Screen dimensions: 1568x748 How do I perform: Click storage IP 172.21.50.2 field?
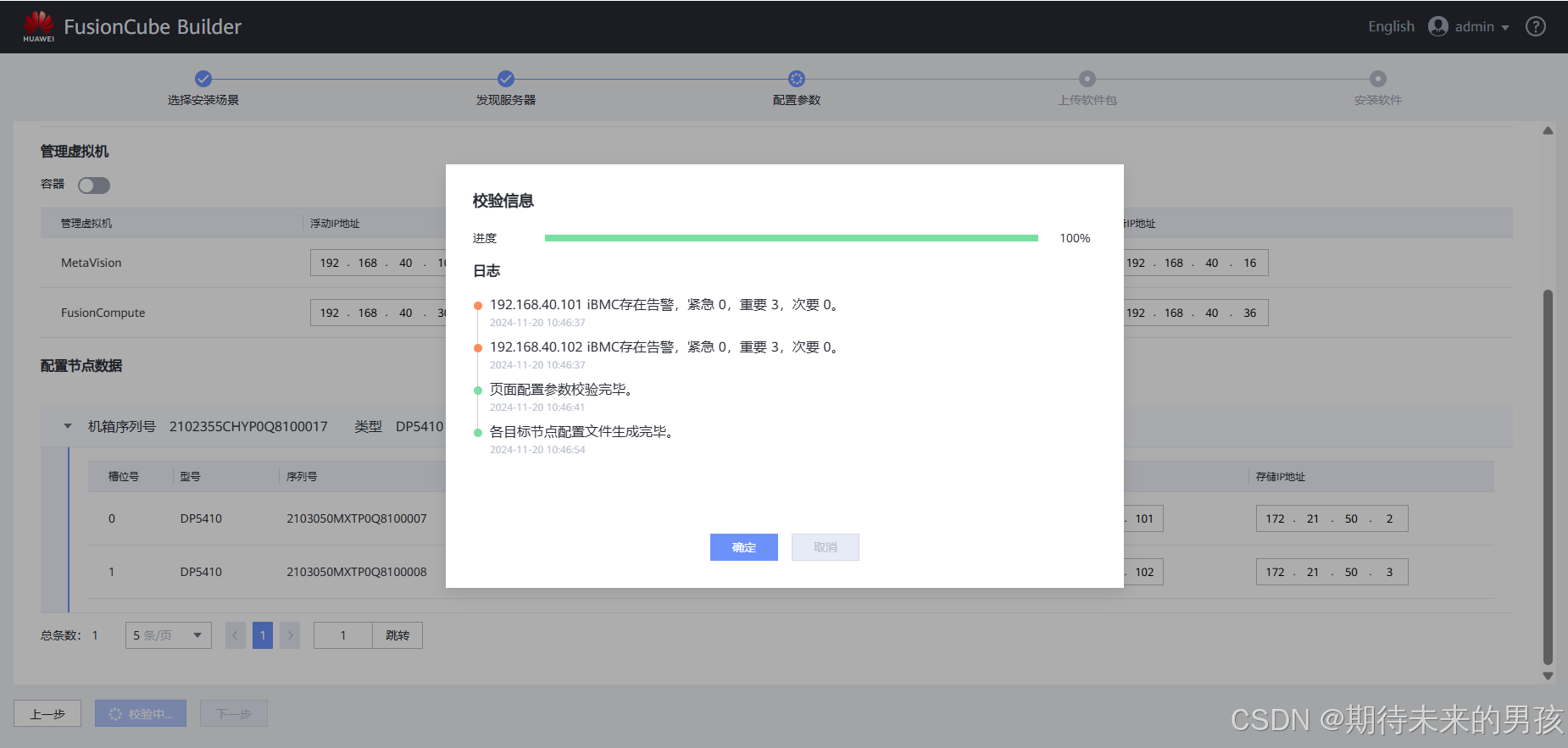(1332, 518)
